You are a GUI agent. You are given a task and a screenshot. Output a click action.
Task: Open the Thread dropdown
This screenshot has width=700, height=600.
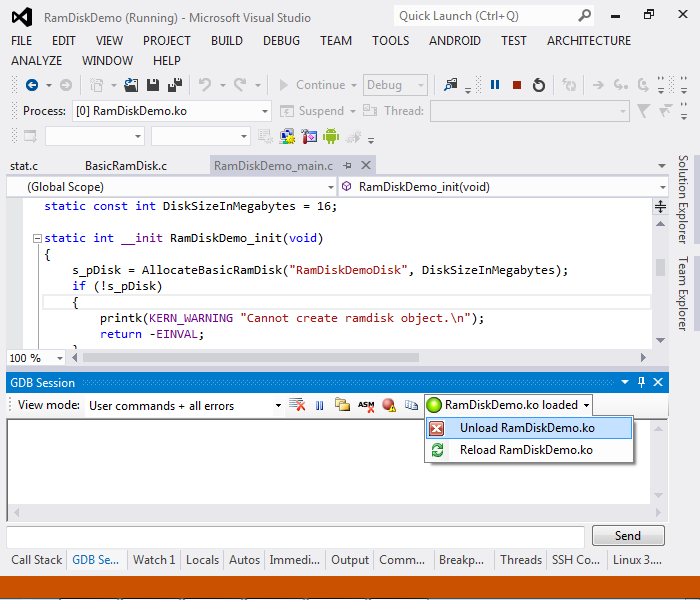click(622, 111)
